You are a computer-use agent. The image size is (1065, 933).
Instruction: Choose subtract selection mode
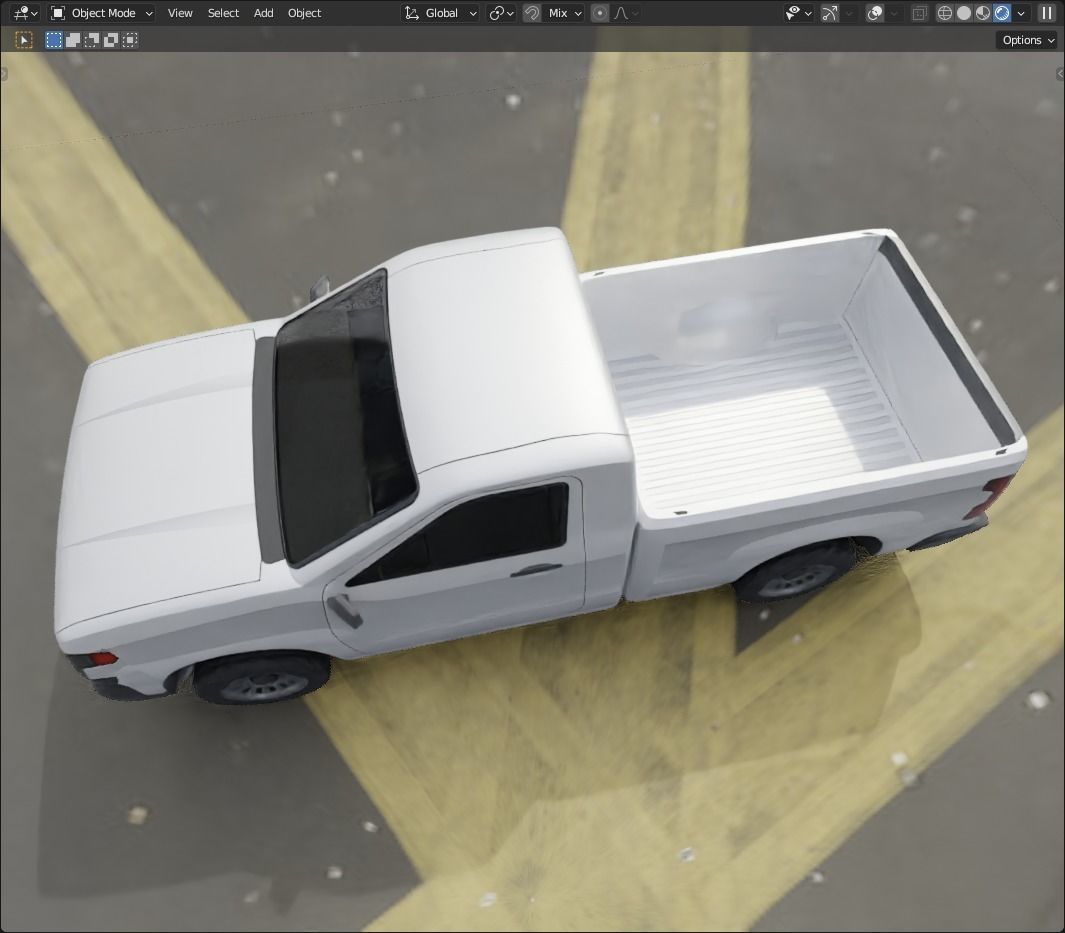point(92,40)
